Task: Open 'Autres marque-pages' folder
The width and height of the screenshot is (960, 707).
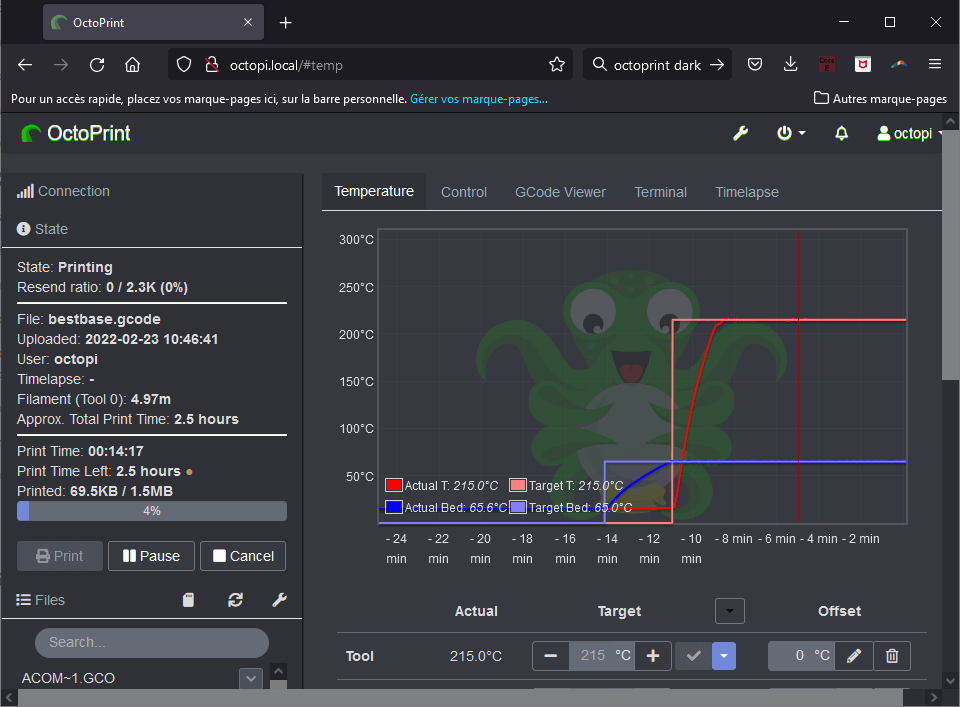Action: click(x=880, y=99)
